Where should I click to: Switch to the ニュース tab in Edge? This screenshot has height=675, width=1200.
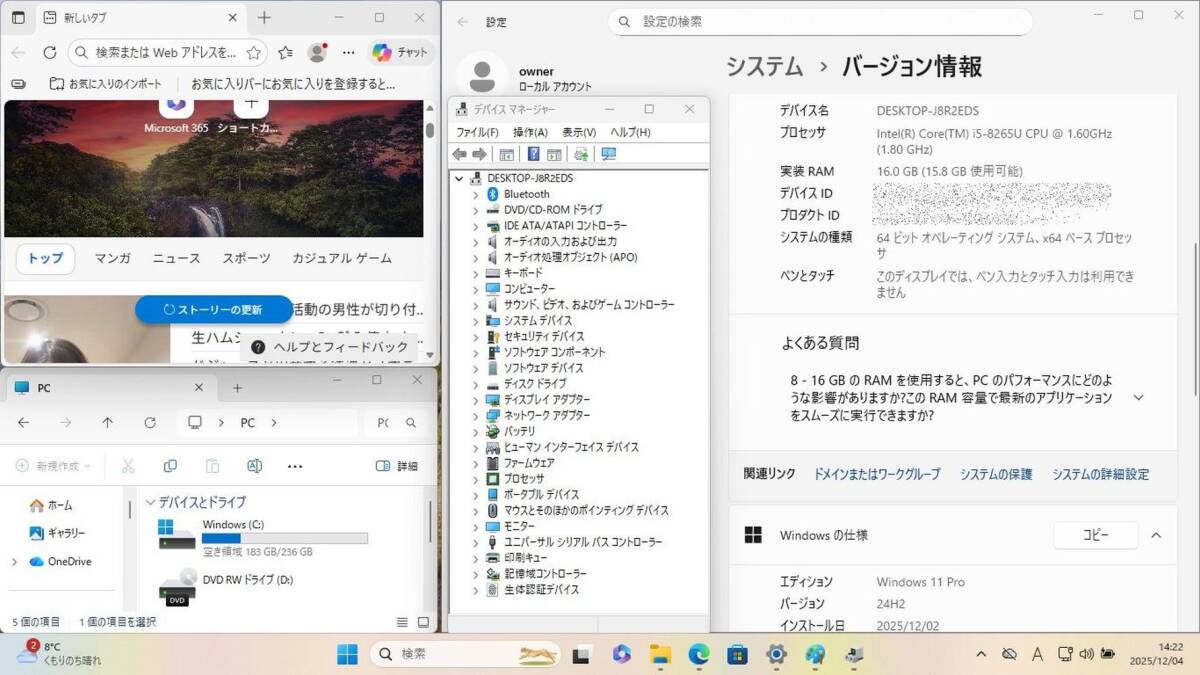(176, 258)
